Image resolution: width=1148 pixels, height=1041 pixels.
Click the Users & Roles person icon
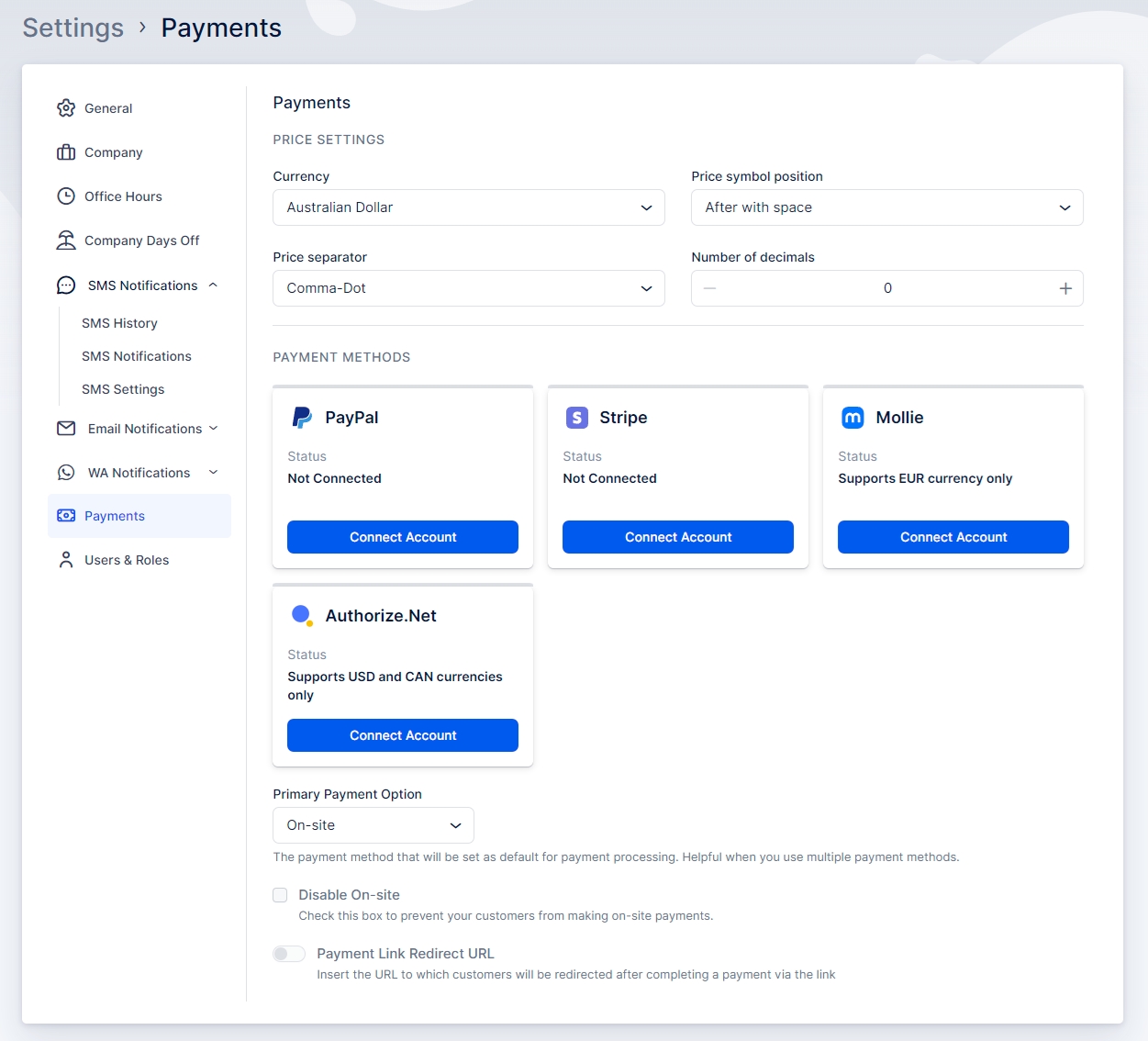tap(66, 560)
